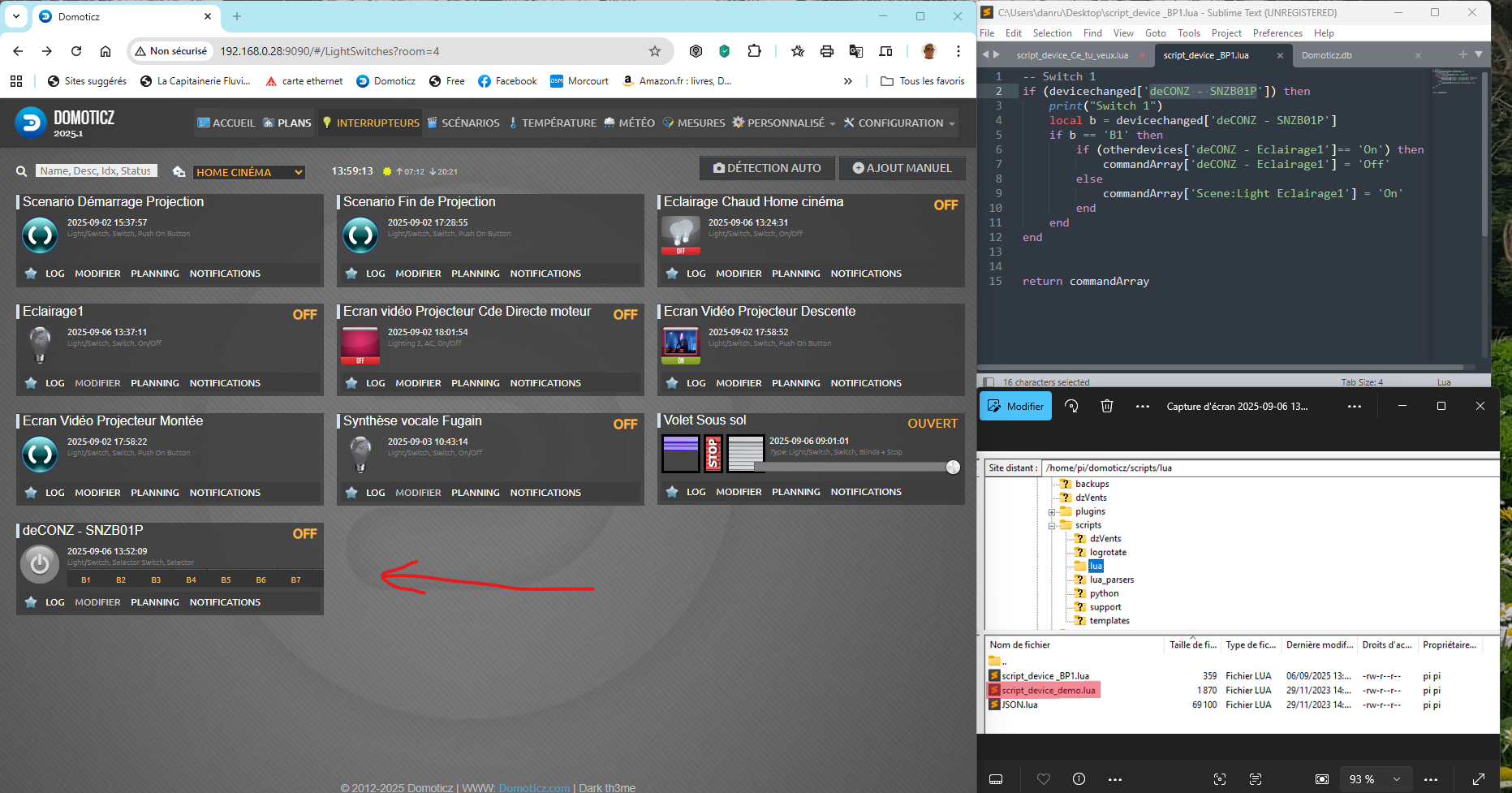Go to previous tab arrow in Sublime
1512x793 pixels.
986,54
